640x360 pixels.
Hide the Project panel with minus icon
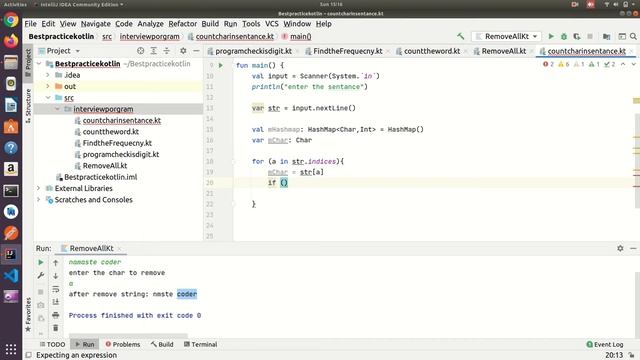pos(196,51)
